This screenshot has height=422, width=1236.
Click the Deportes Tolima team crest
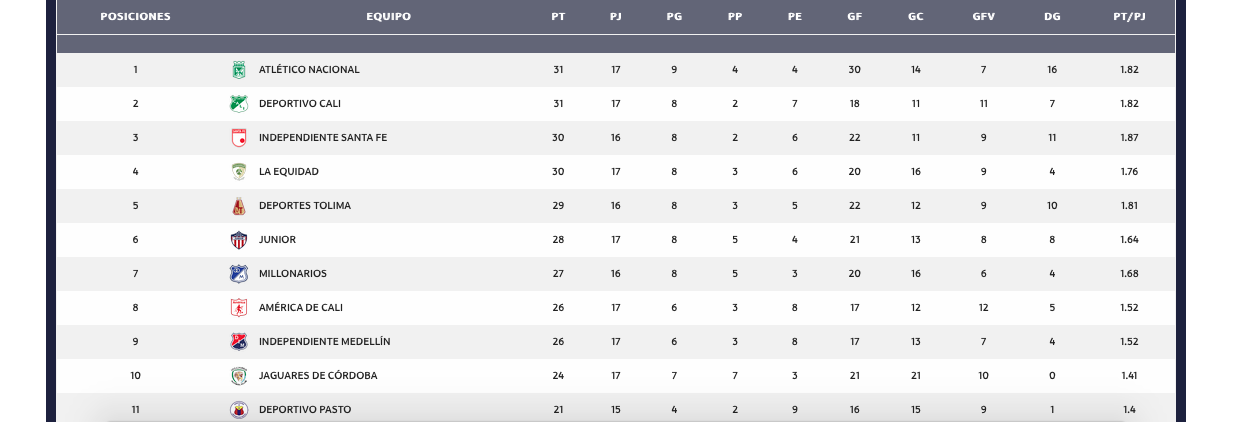click(x=238, y=206)
